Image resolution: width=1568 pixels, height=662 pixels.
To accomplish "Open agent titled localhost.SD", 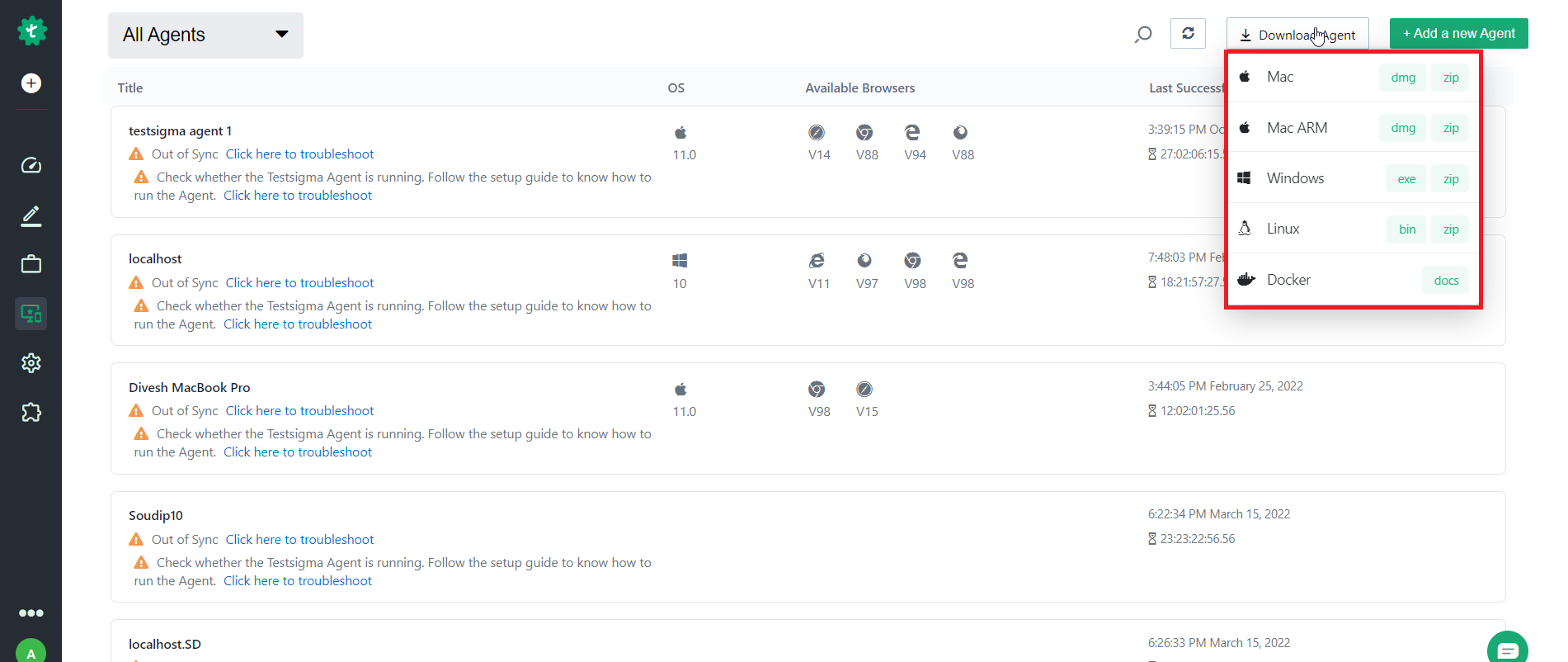I will (x=165, y=645).
